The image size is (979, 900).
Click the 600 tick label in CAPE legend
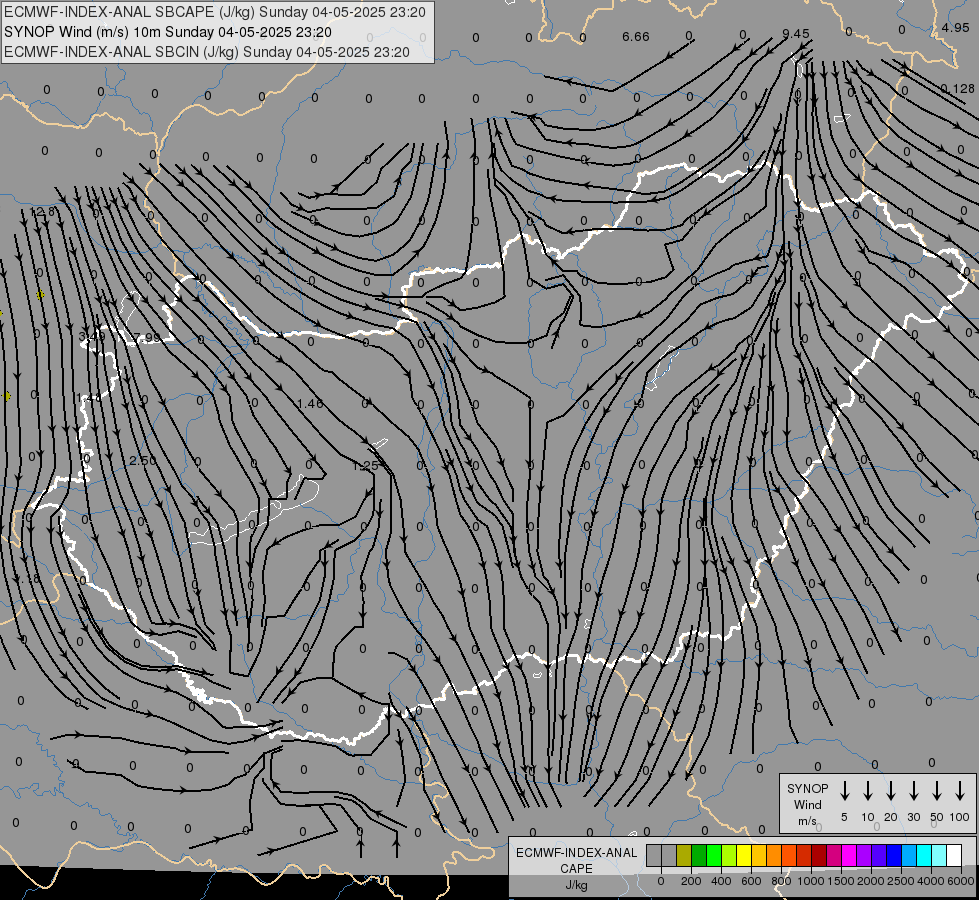[751, 881]
